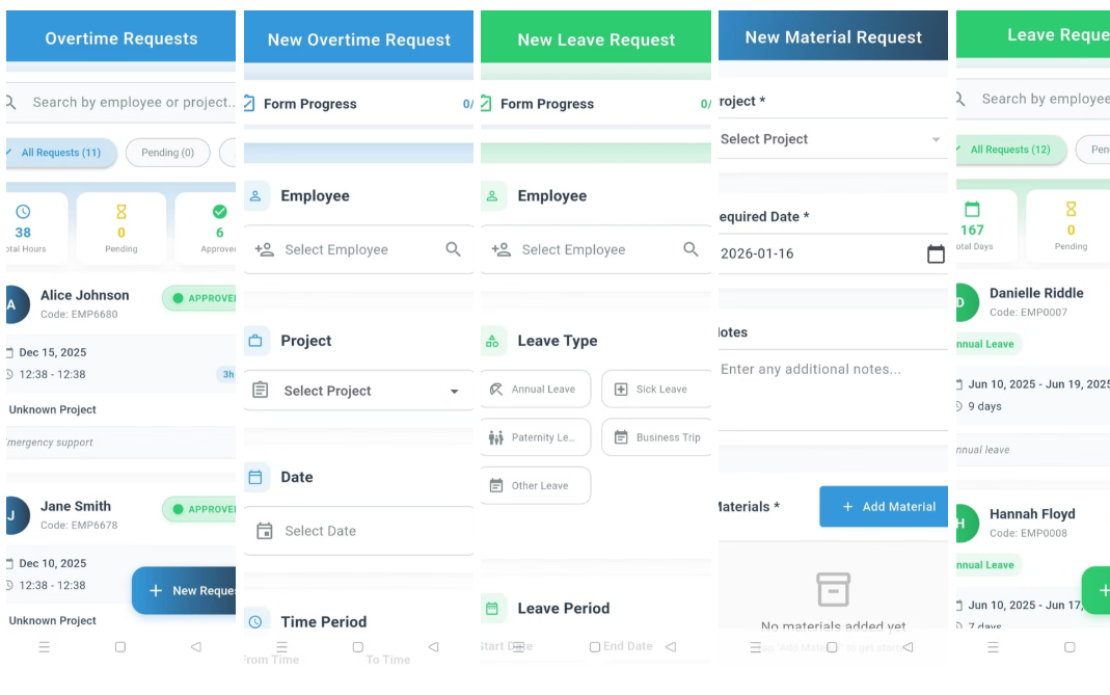Screen dimensions: 1110x695
Task: Click the additional notes text field
Action: pyautogui.click(x=832, y=389)
